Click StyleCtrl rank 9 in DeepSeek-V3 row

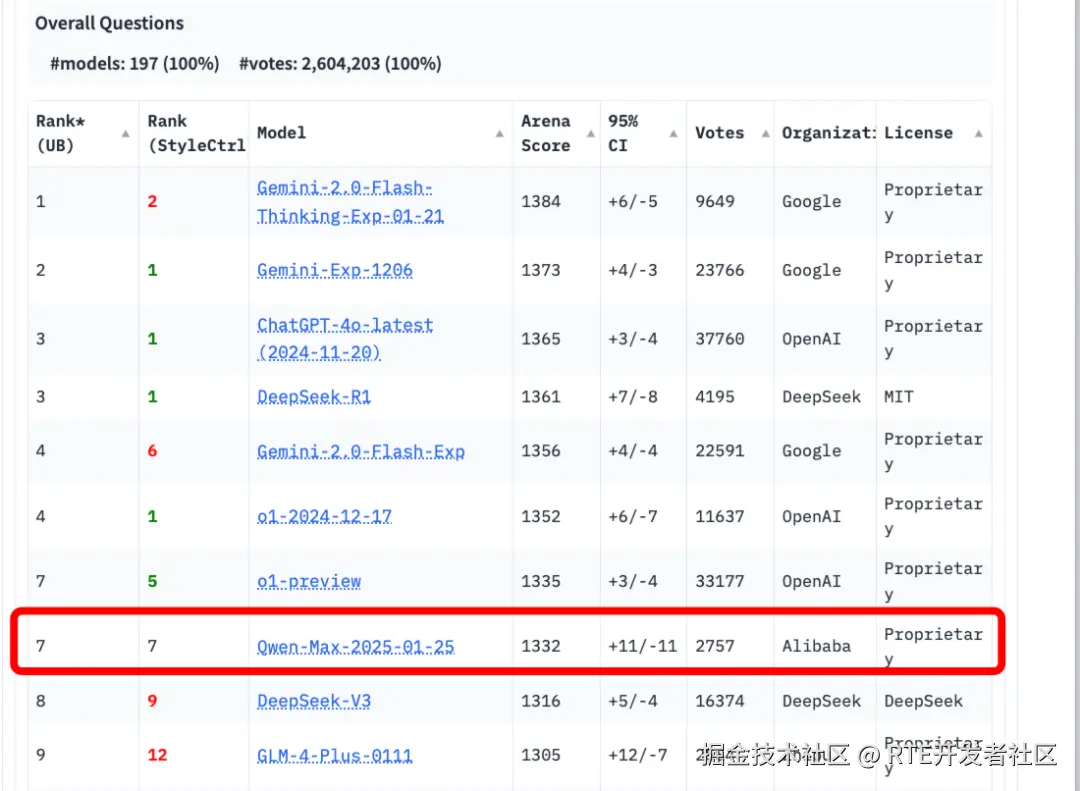click(x=152, y=701)
